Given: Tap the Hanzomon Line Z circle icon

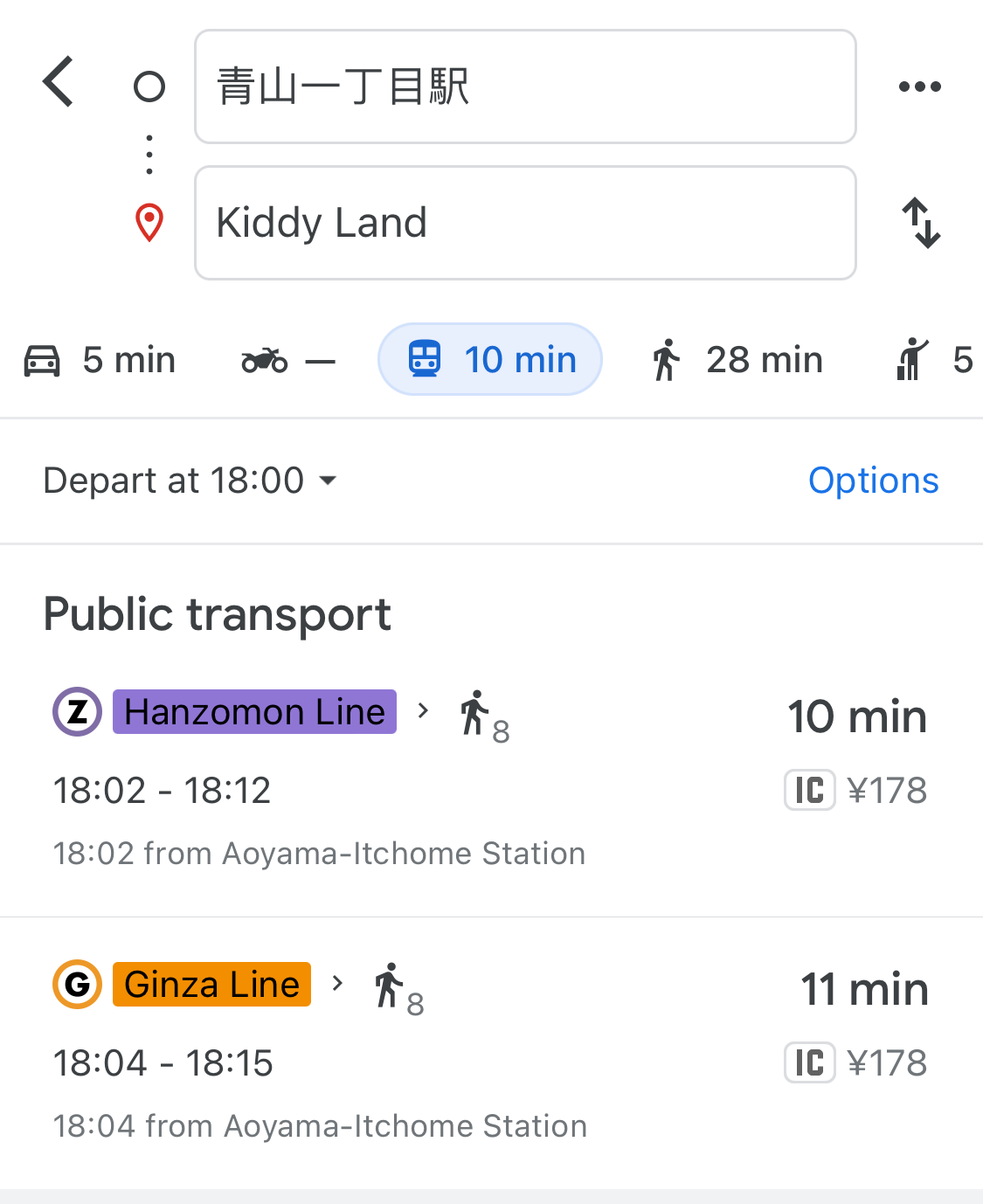Looking at the screenshot, I should click(x=78, y=712).
